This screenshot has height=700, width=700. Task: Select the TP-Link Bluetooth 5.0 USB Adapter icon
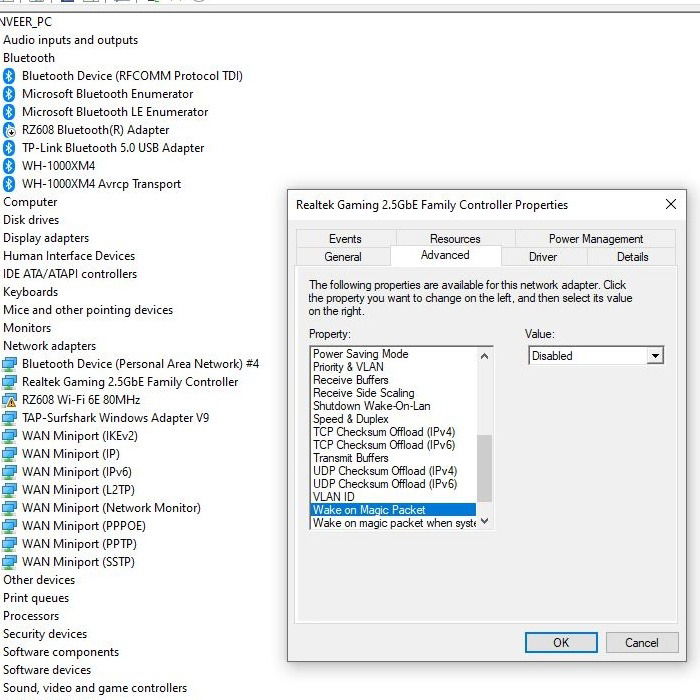tap(9, 148)
